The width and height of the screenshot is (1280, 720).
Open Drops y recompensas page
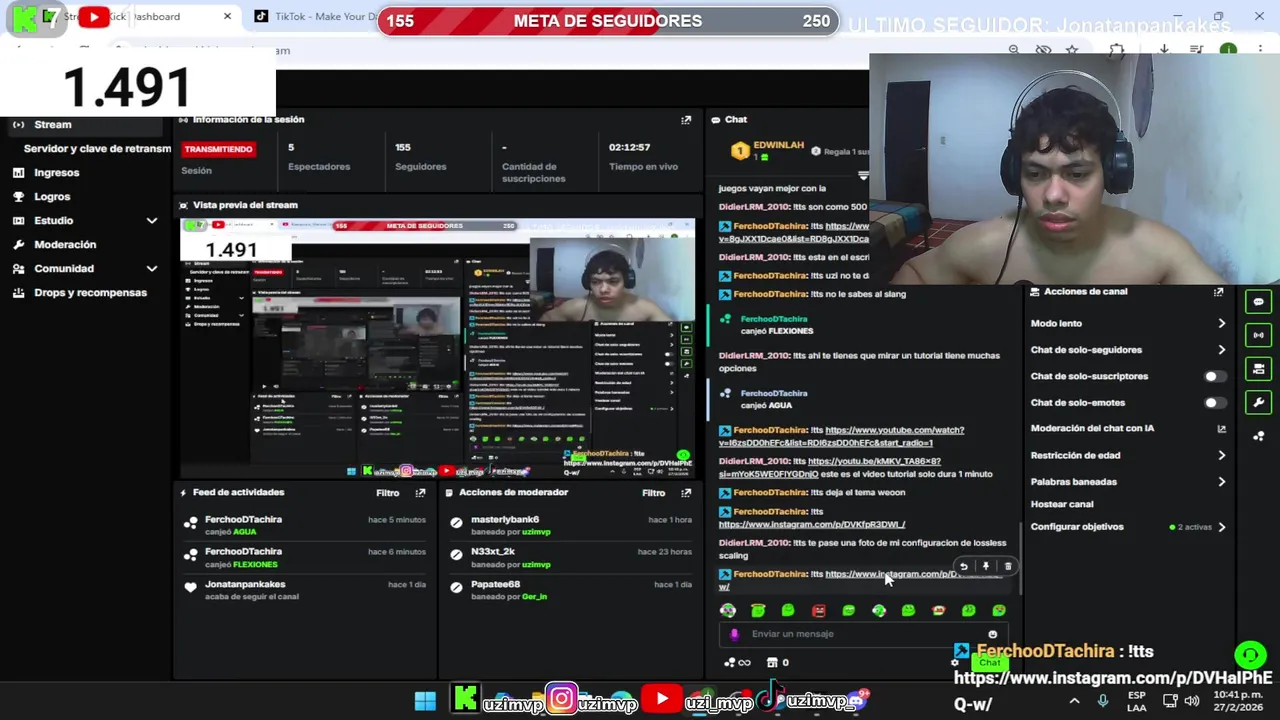(x=90, y=293)
